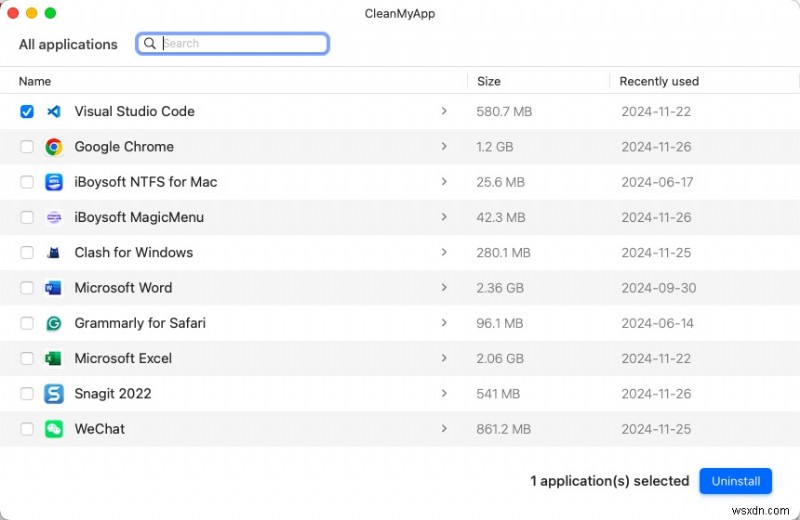This screenshot has height=520, width=800.
Task: Click the 2.36 GB size value
Action: pos(500,288)
